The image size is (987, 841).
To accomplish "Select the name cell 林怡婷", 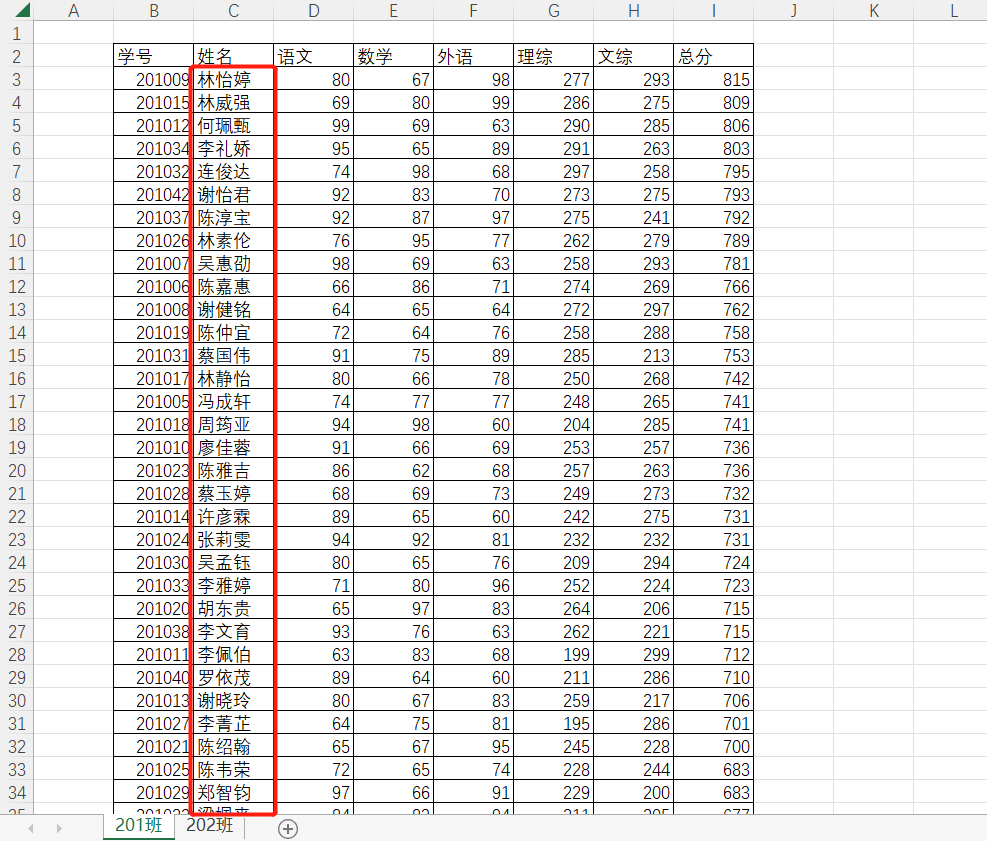I will point(234,79).
